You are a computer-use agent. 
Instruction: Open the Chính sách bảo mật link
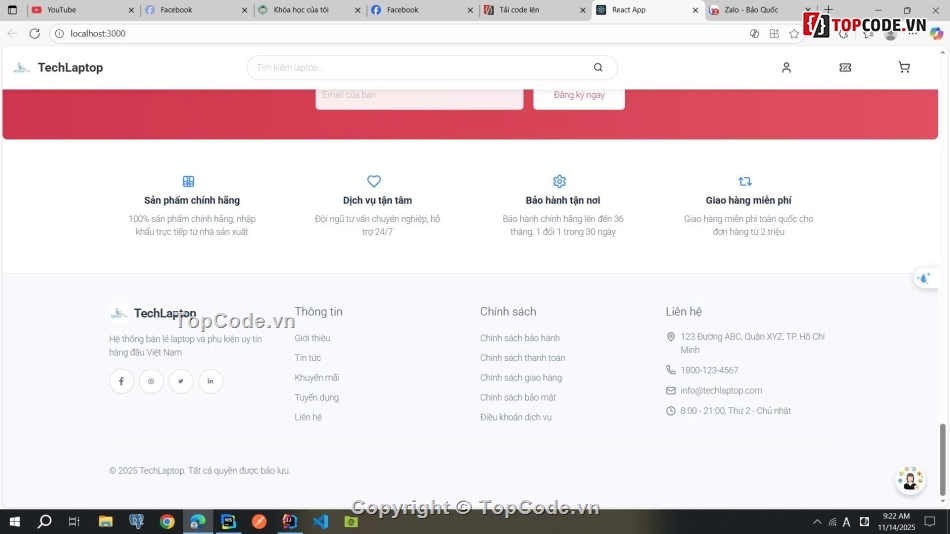[518, 398]
